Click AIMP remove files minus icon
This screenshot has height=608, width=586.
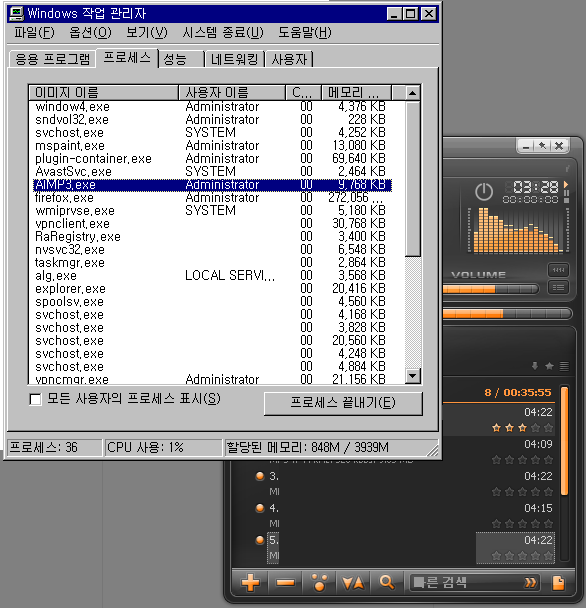pos(285,582)
